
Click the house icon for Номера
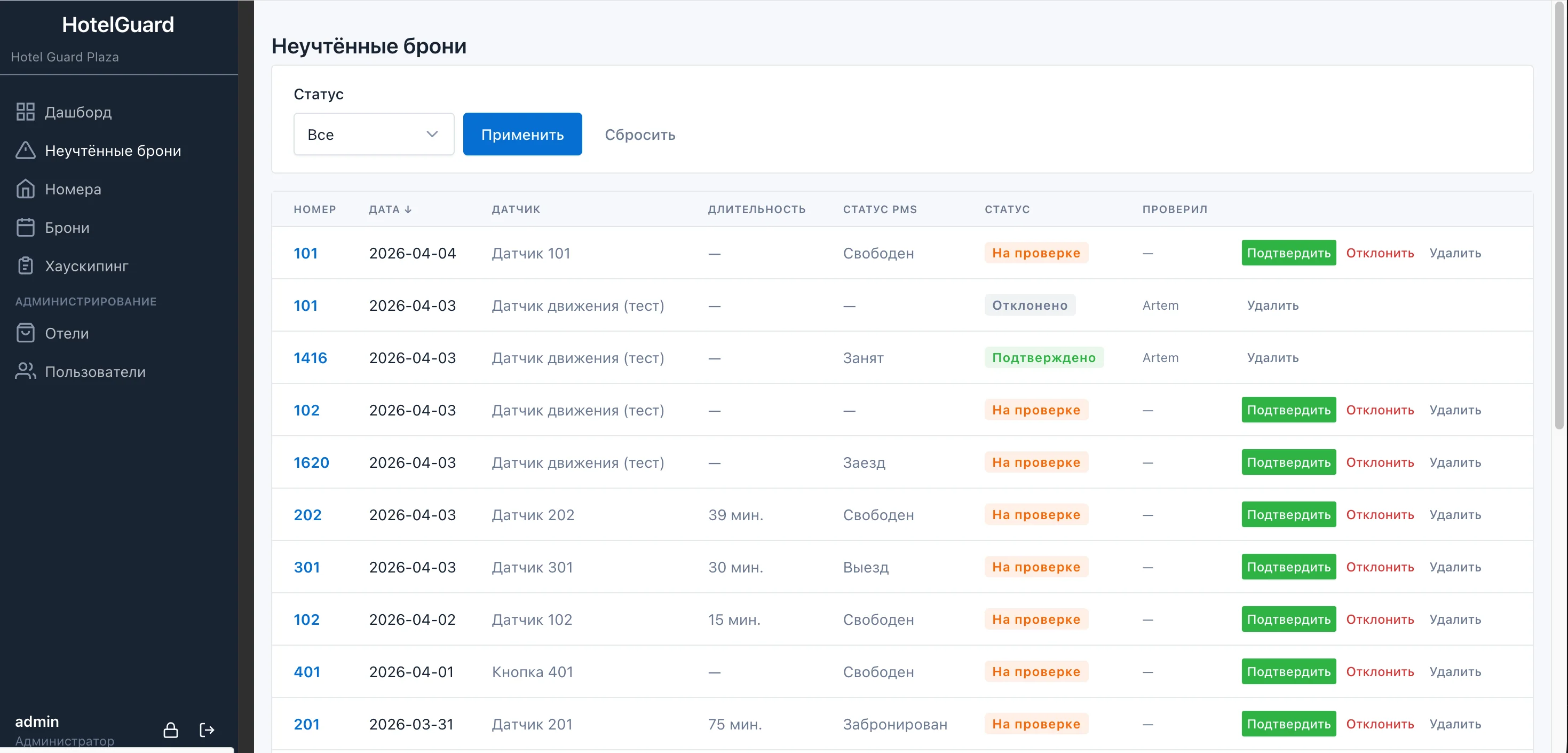[25, 189]
